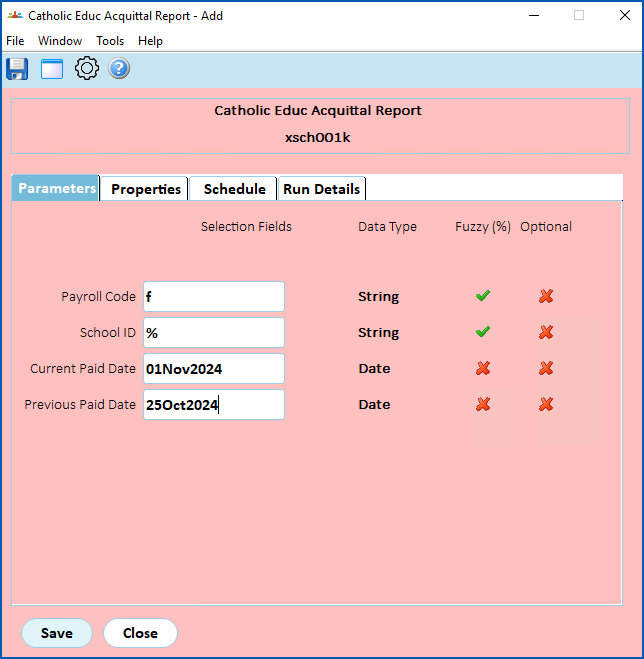Click the 'Fuzzy (%)' column header
644x659 pixels.
483,227
